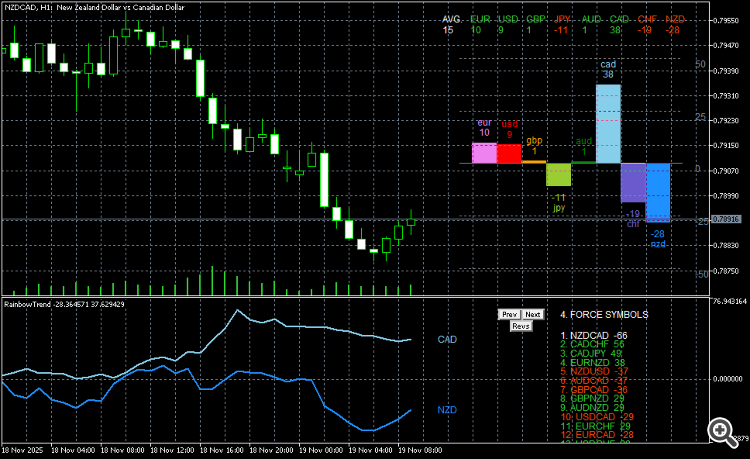Click the 0.79550 price axis label
Viewport: 750px width, 459px height.
[726, 21]
